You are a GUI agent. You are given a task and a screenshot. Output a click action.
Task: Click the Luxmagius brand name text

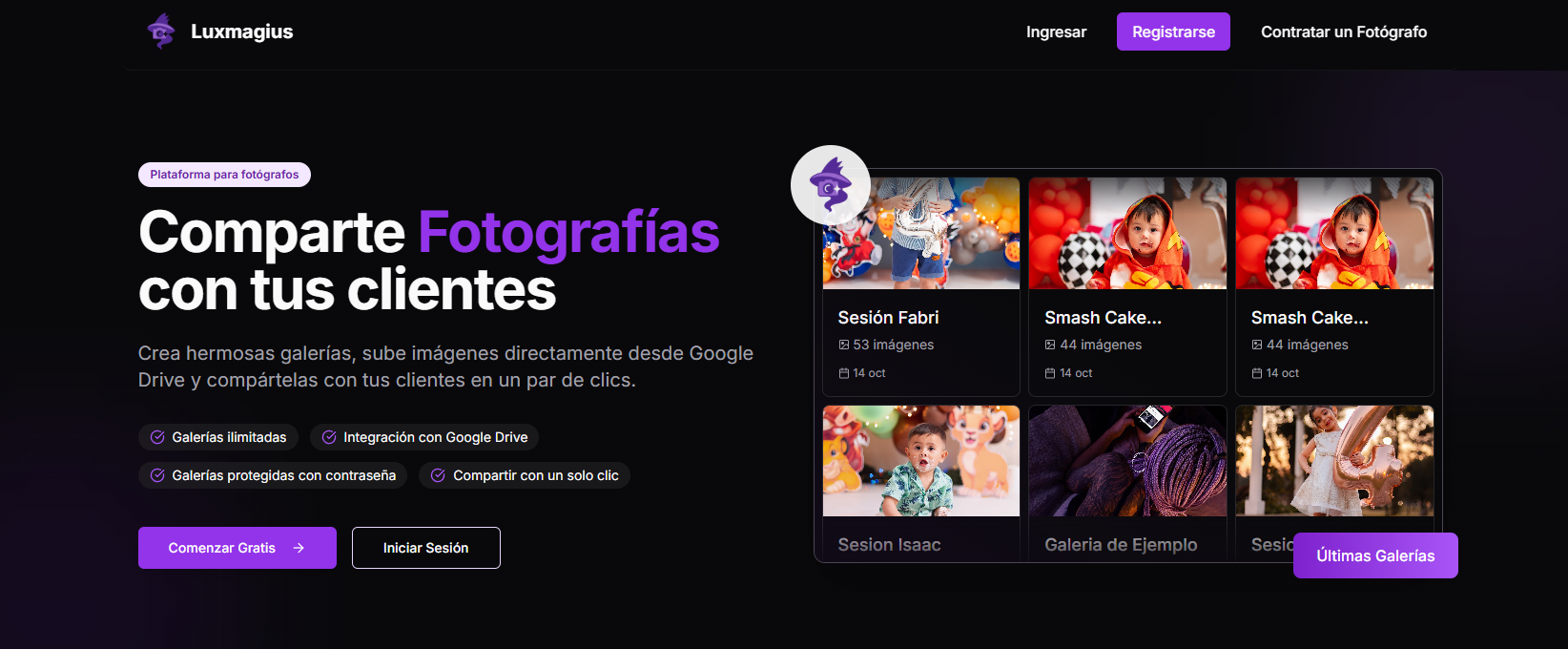tap(241, 31)
